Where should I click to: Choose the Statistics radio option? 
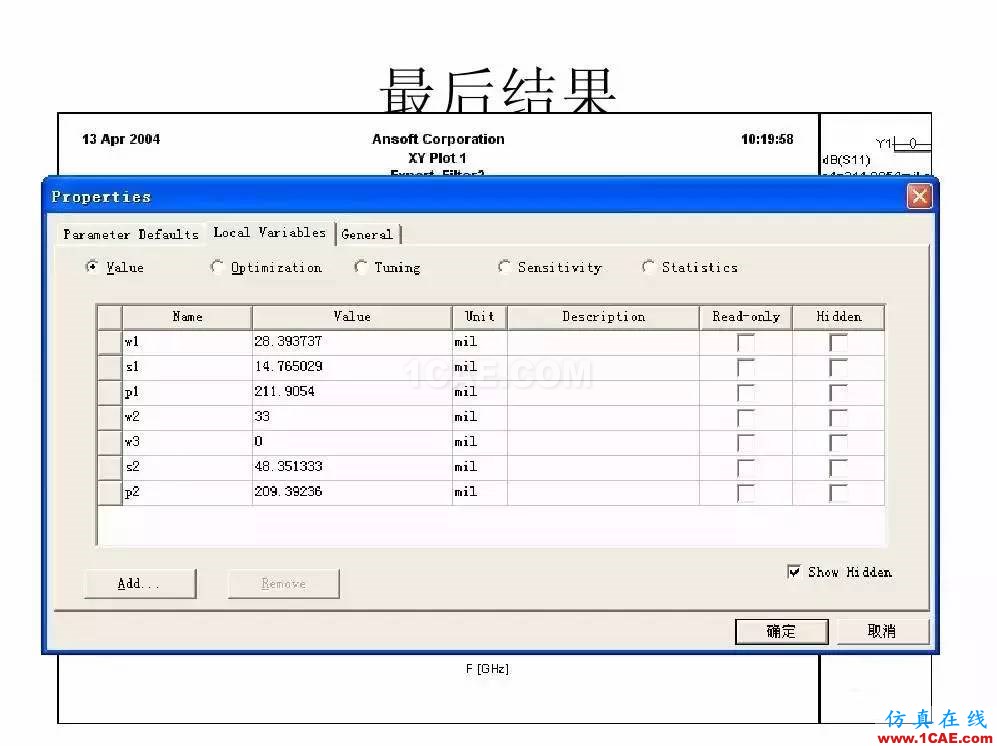tap(648, 267)
